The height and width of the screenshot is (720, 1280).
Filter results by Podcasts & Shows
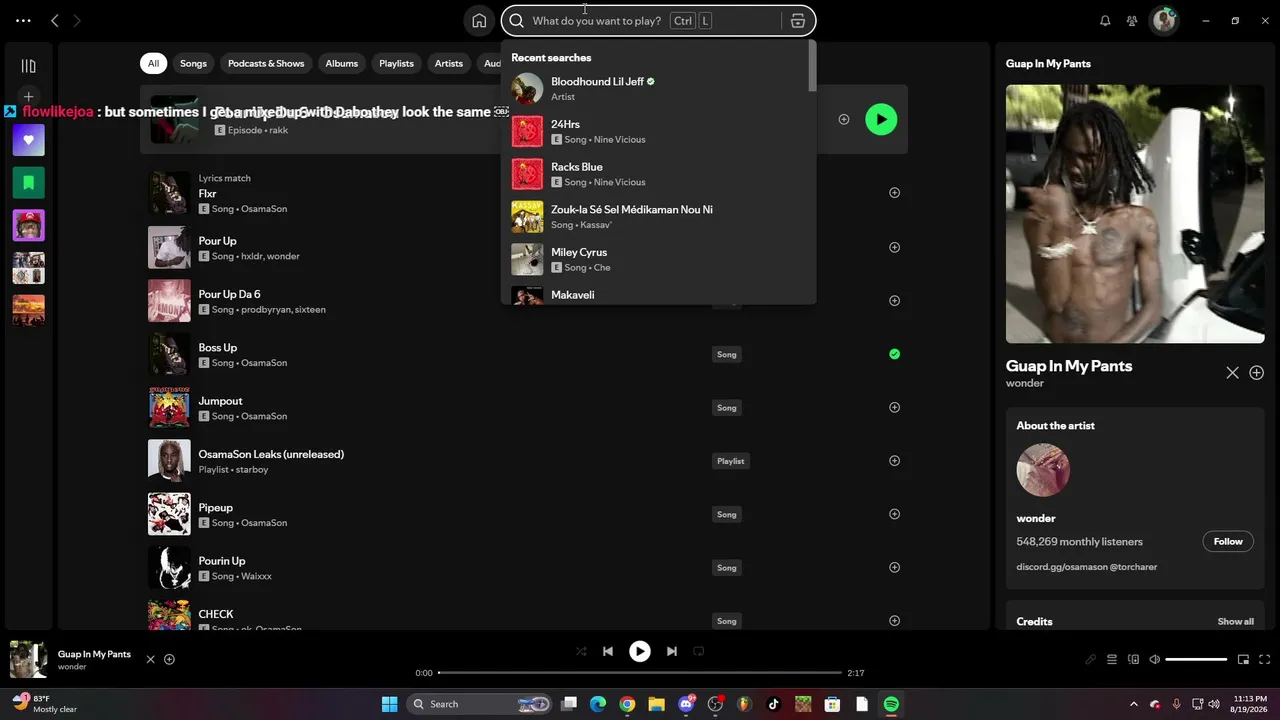point(266,64)
